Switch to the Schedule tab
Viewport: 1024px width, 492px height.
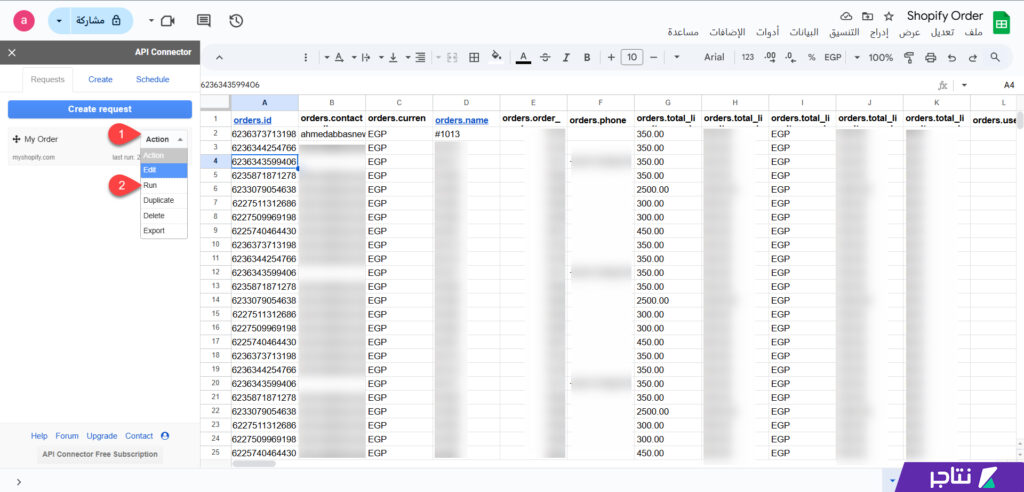pos(153,79)
